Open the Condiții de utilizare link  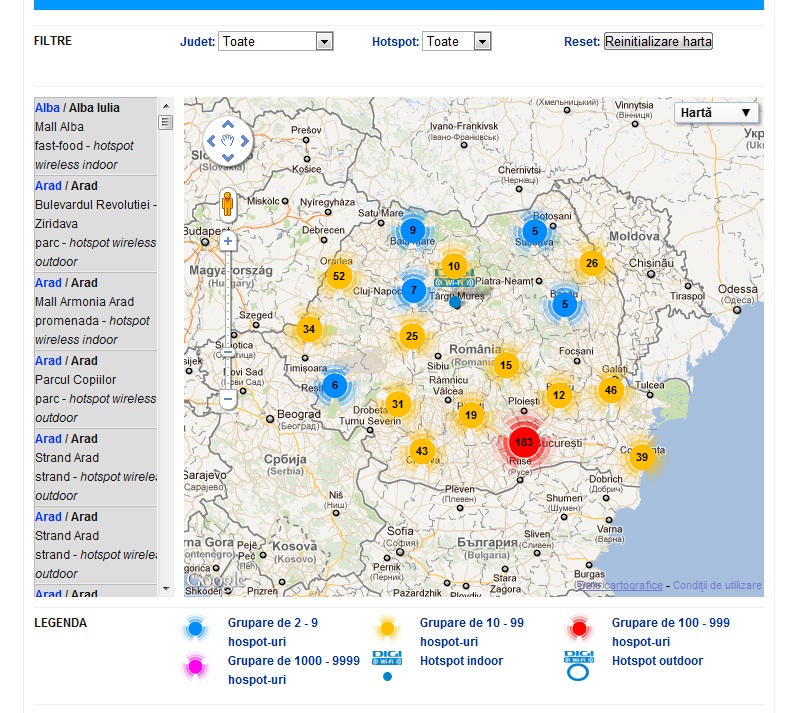click(x=717, y=585)
